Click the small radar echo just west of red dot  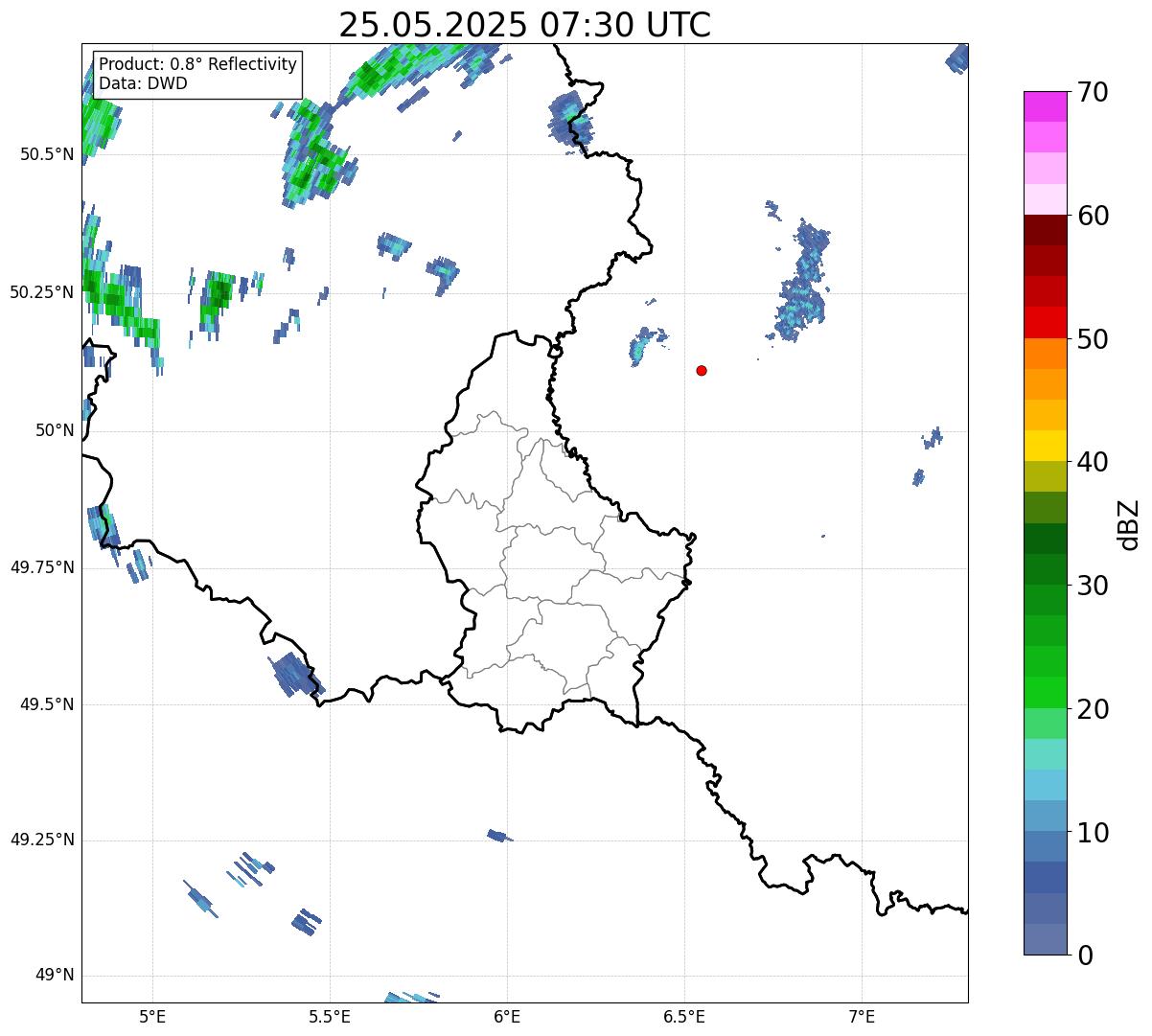[644, 346]
